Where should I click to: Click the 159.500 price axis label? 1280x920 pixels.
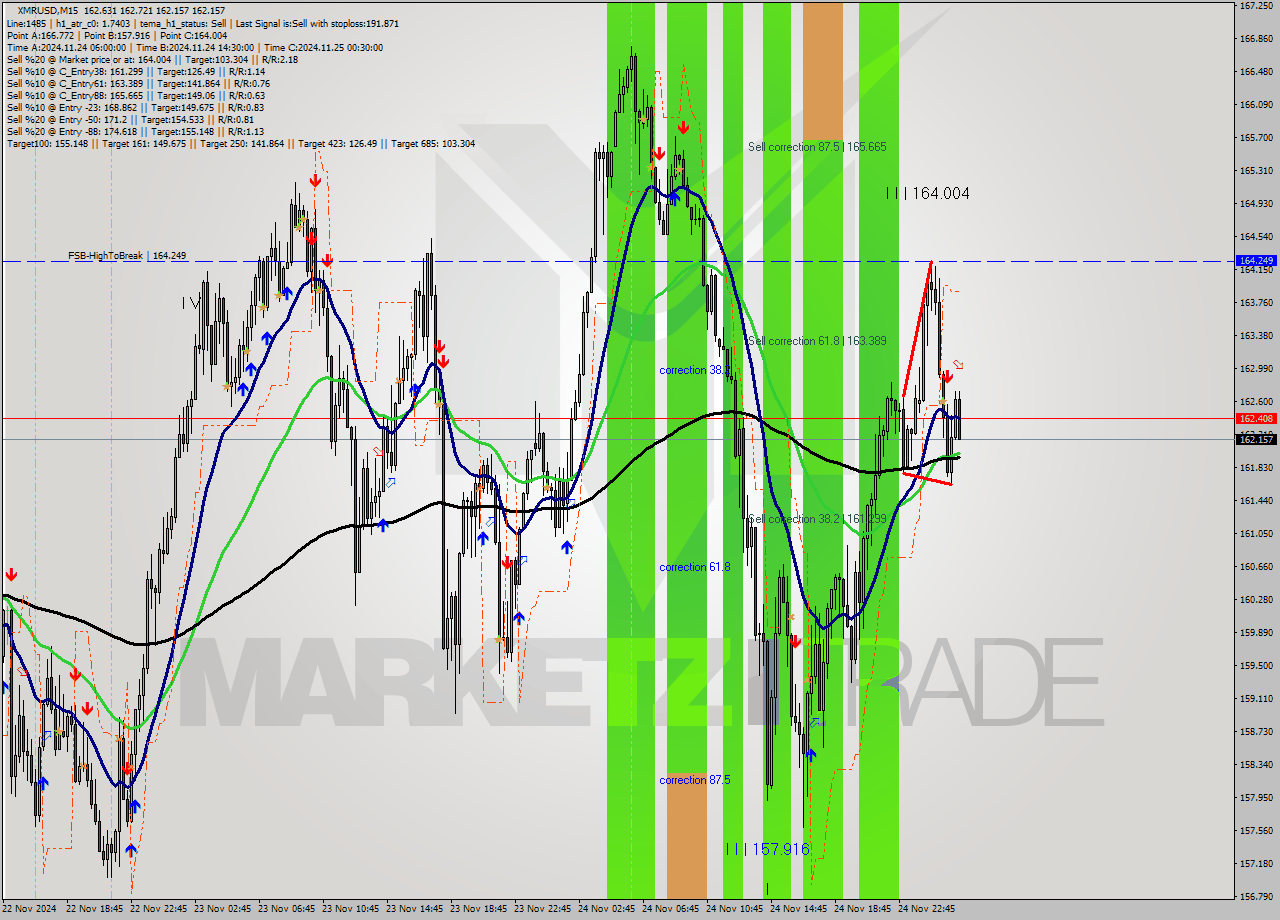click(x=1256, y=666)
